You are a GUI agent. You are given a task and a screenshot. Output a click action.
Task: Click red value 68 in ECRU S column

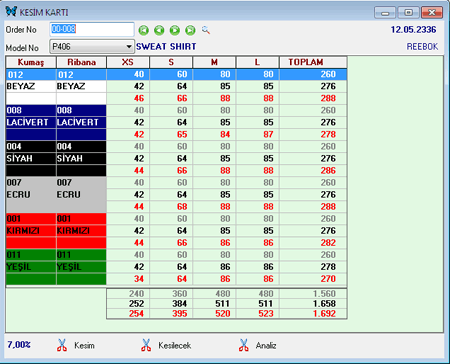[x=182, y=207]
